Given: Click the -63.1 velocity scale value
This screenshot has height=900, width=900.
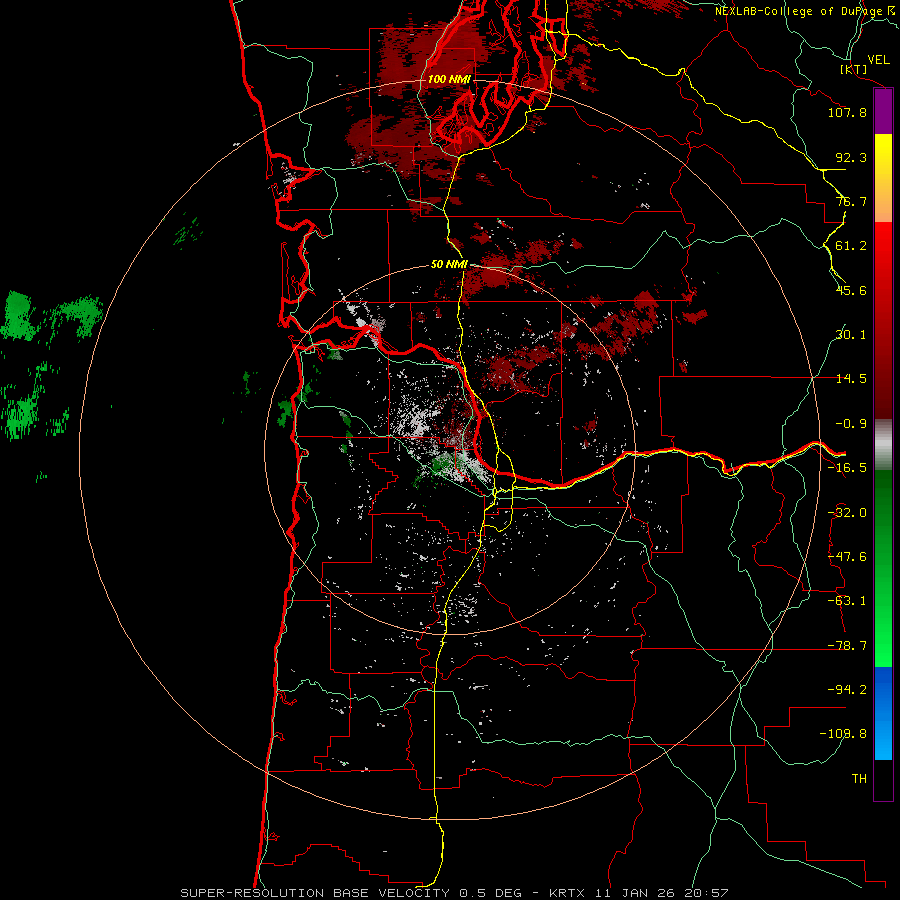Looking at the screenshot, I should (847, 601).
